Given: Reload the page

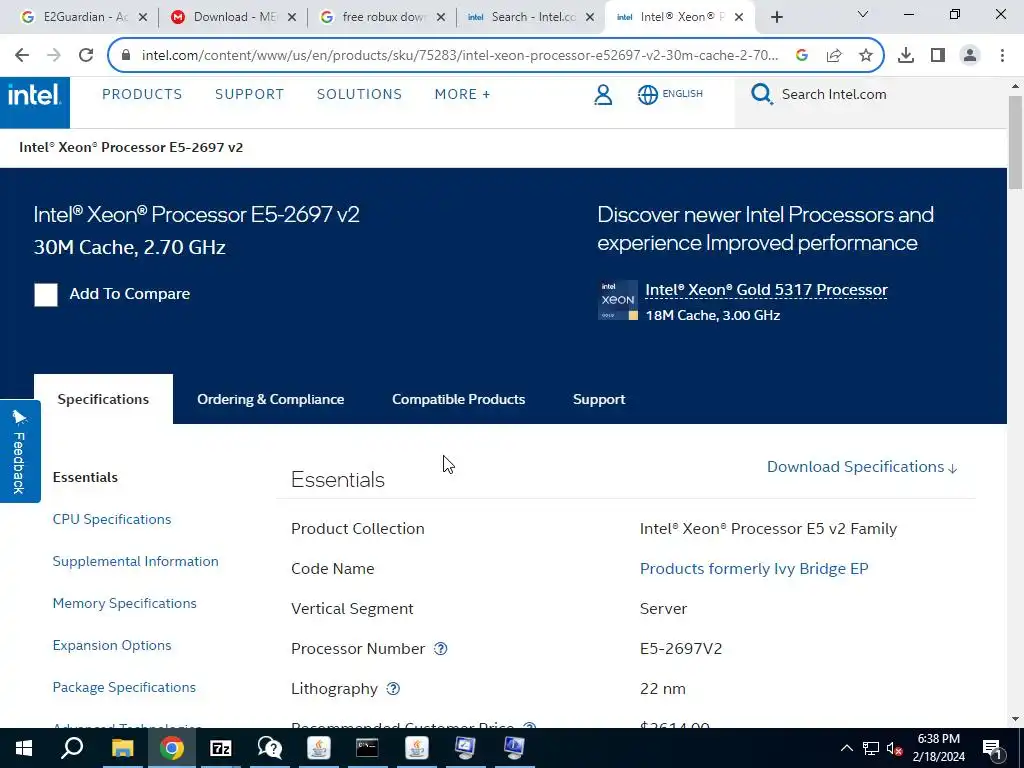Looking at the screenshot, I should pos(86,56).
